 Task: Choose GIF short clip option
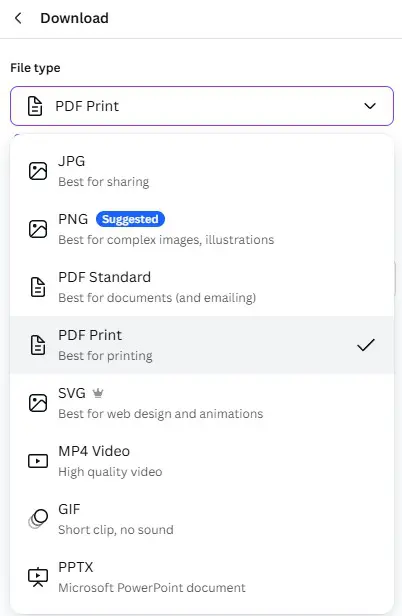click(x=202, y=519)
